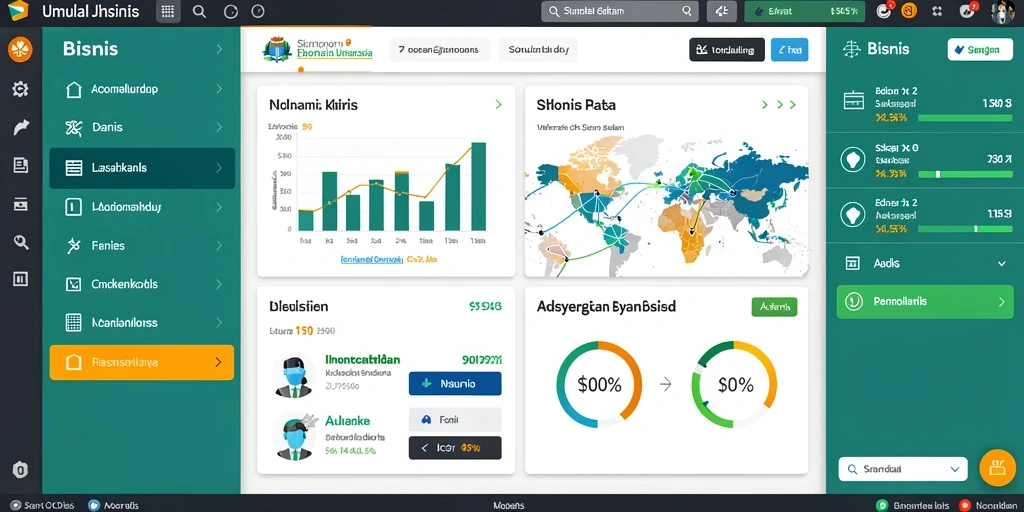Image resolution: width=1024 pixels, height=512 pixels.
Task: Click the orange floating basket button
Action: click(x=997, y=468)
